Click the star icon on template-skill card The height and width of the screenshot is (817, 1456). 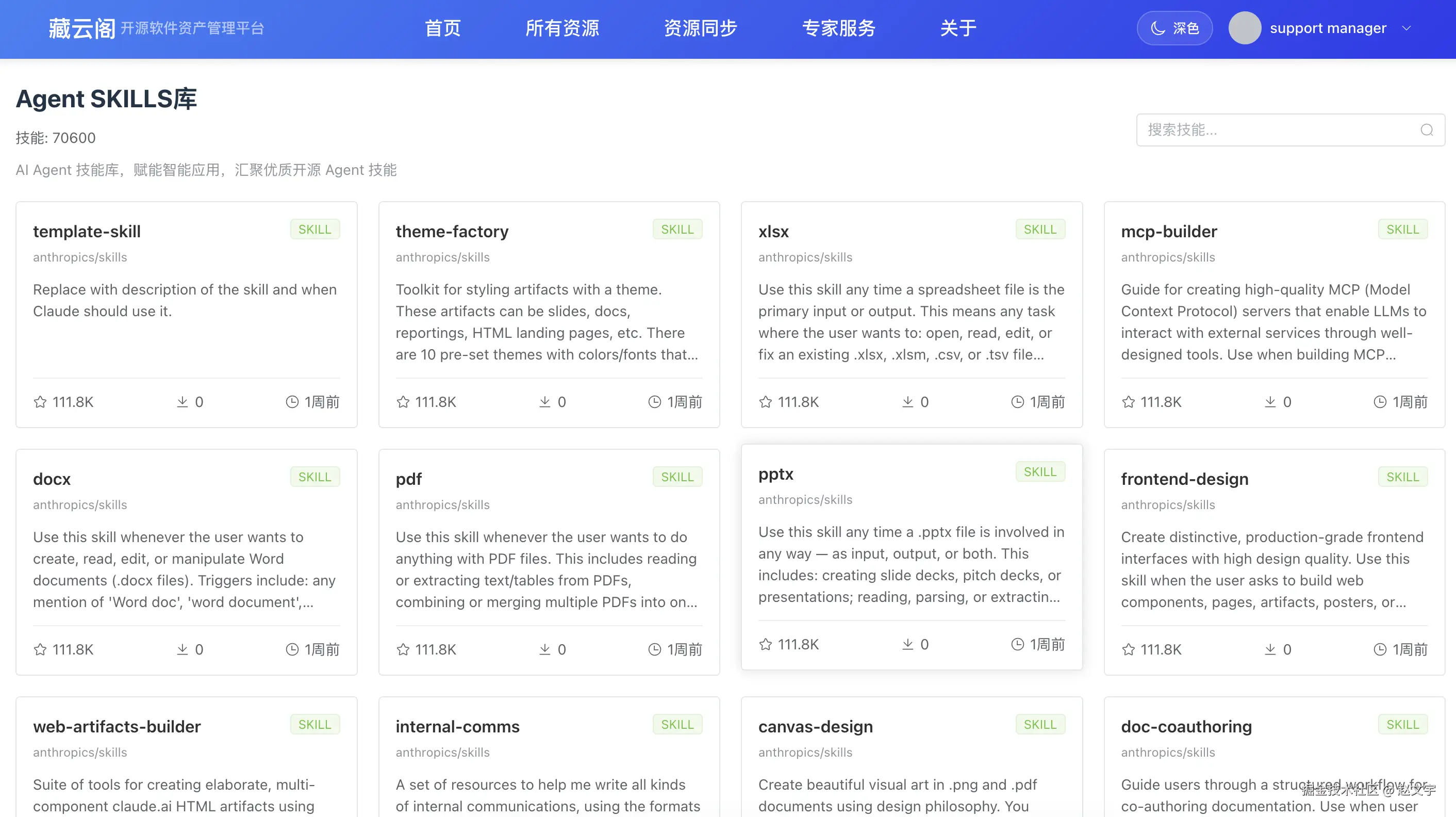click(40, 402)
